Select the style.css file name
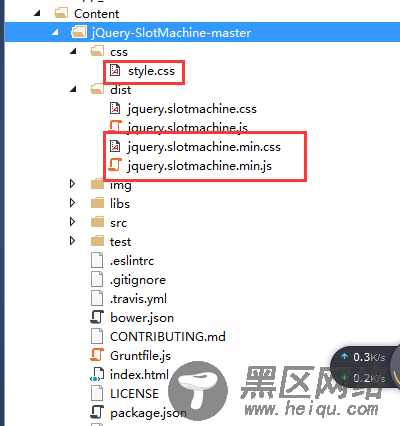Image resolution: width=400 pixels, height=426 pixels. 151,71
